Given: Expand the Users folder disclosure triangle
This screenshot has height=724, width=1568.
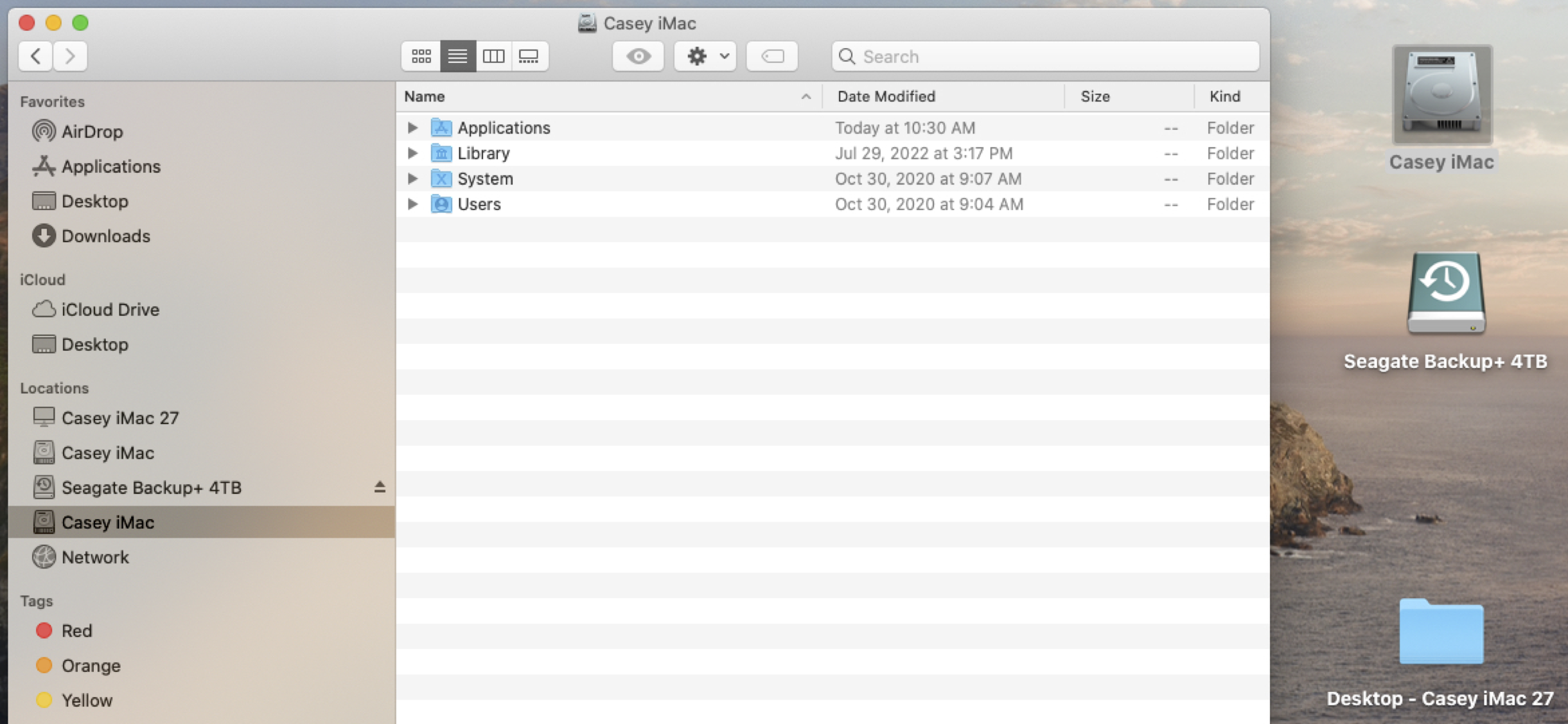Looking at the screenshot, I should click(x=412, y=204).
